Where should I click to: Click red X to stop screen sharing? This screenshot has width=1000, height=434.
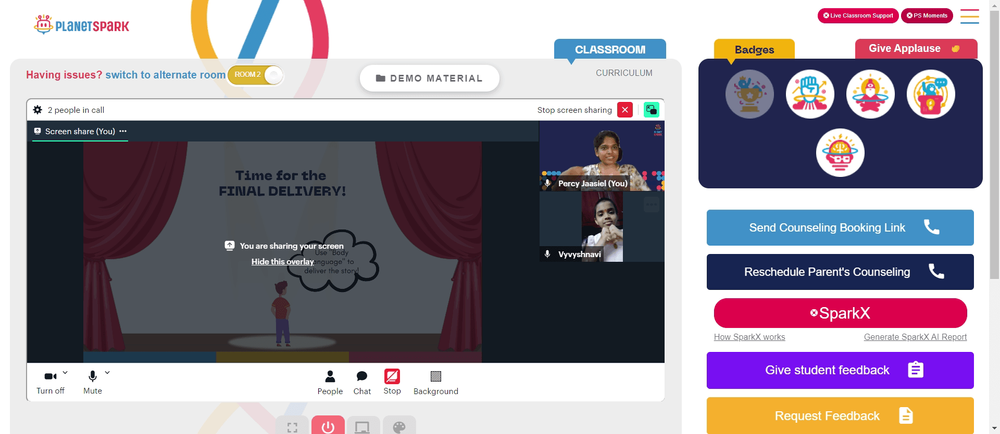click(625, 110)
